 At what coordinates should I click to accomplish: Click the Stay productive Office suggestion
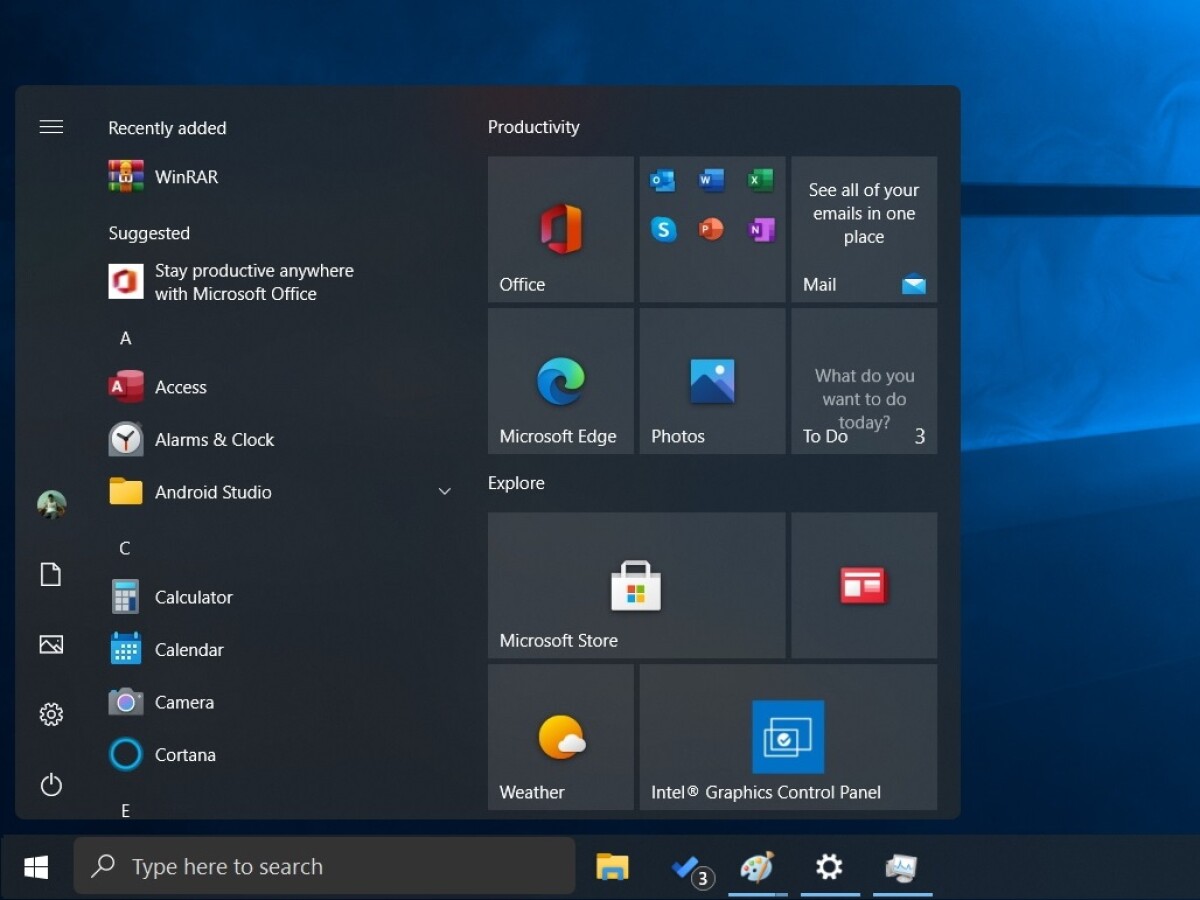(253, 282)
